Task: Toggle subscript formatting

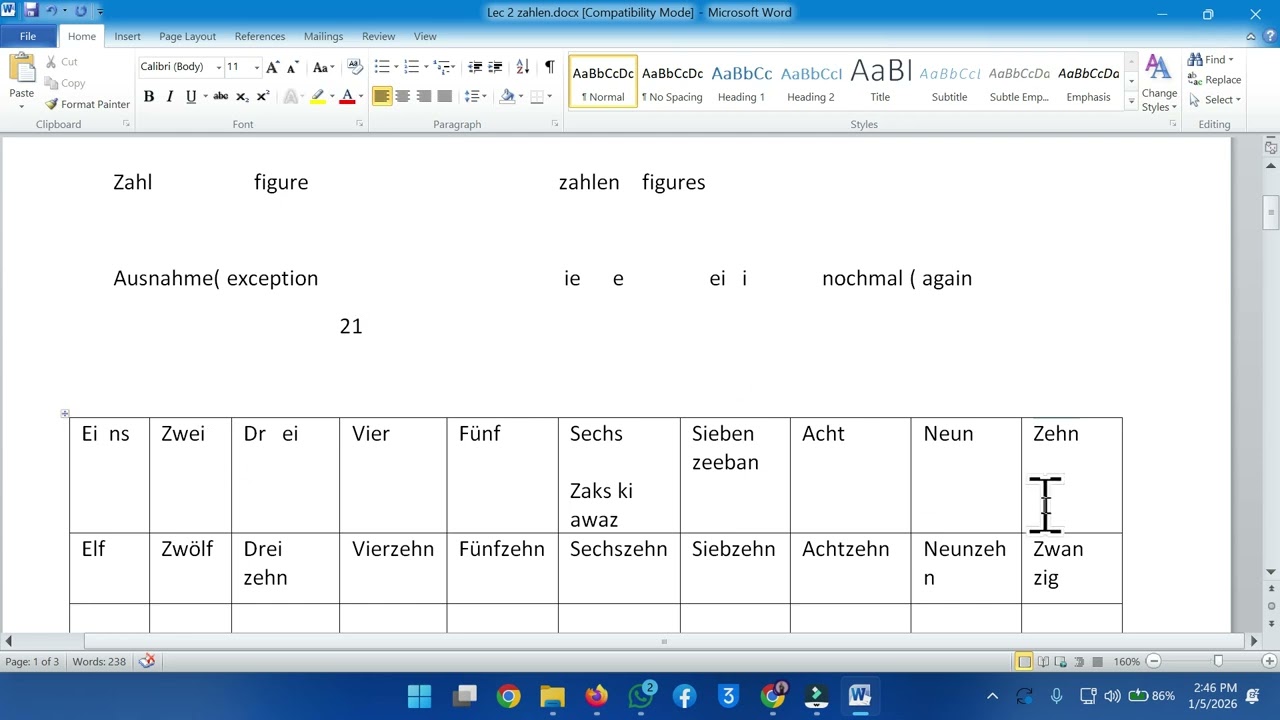Action: click(x=242, y=96)
